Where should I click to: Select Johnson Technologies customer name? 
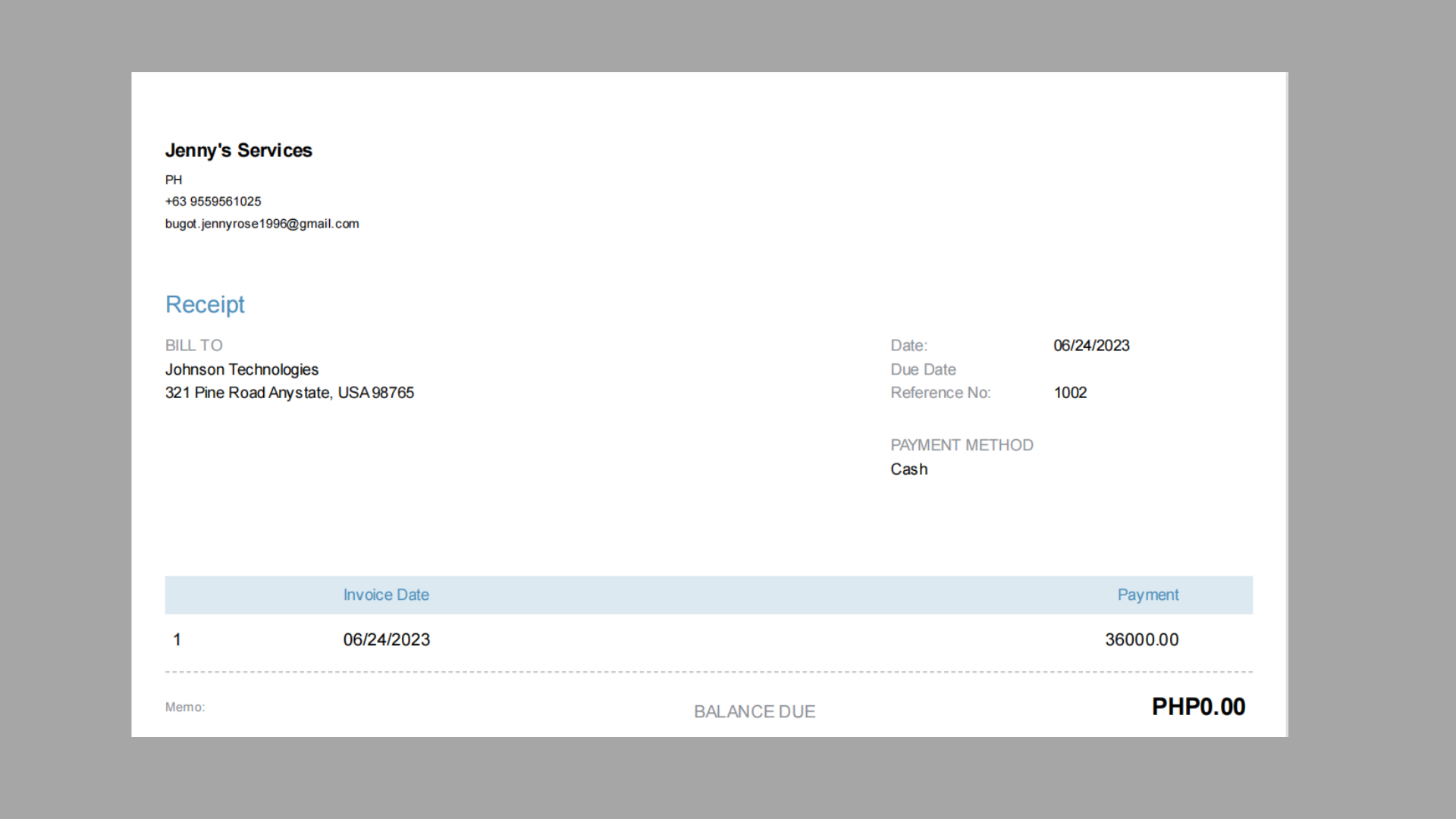241,369
